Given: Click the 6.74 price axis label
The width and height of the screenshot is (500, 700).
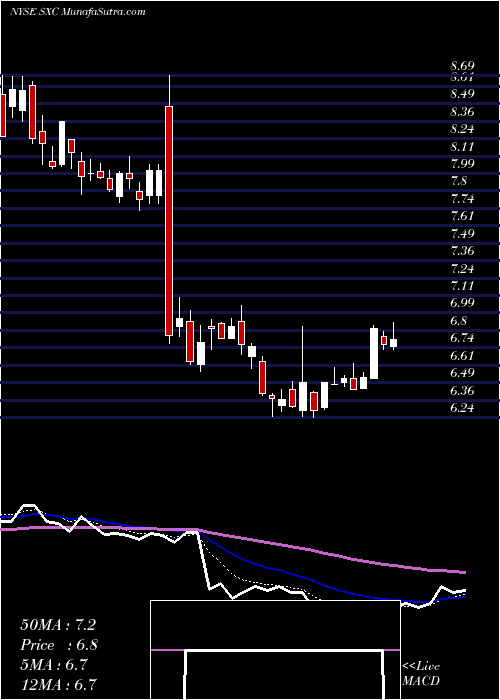Looking at the screenshot, I should click(x=462, y=338).
